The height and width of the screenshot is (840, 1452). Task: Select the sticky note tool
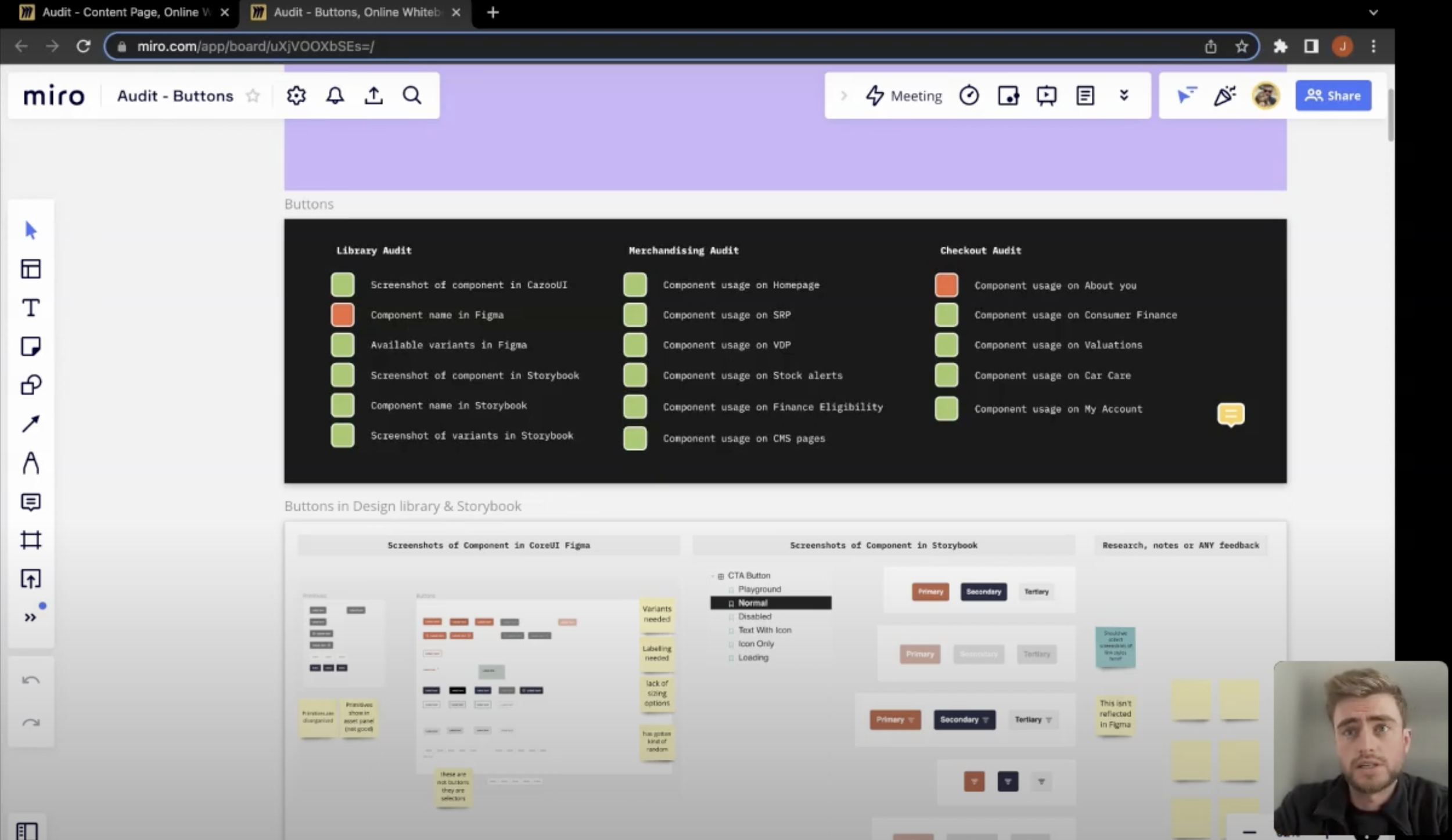point(31,346)
